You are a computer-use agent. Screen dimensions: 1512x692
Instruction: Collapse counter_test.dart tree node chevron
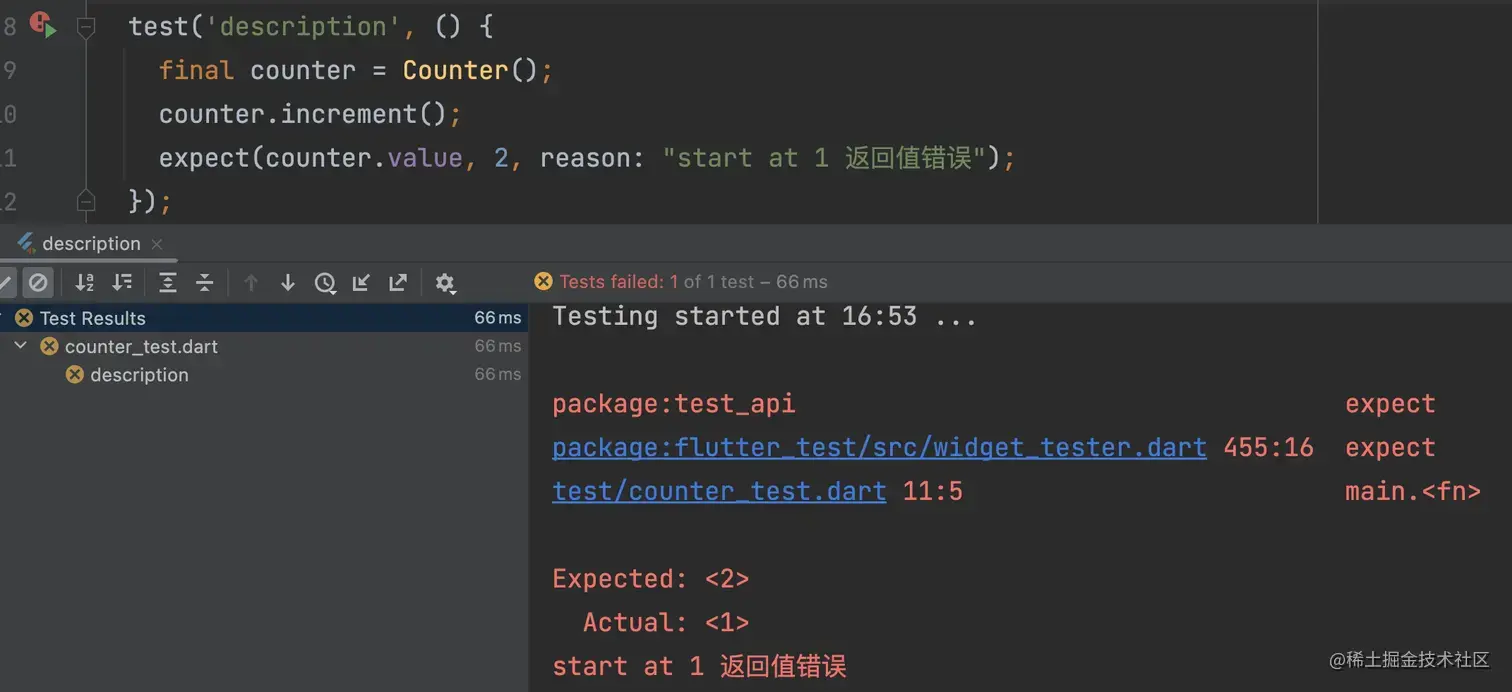point(21,346)
